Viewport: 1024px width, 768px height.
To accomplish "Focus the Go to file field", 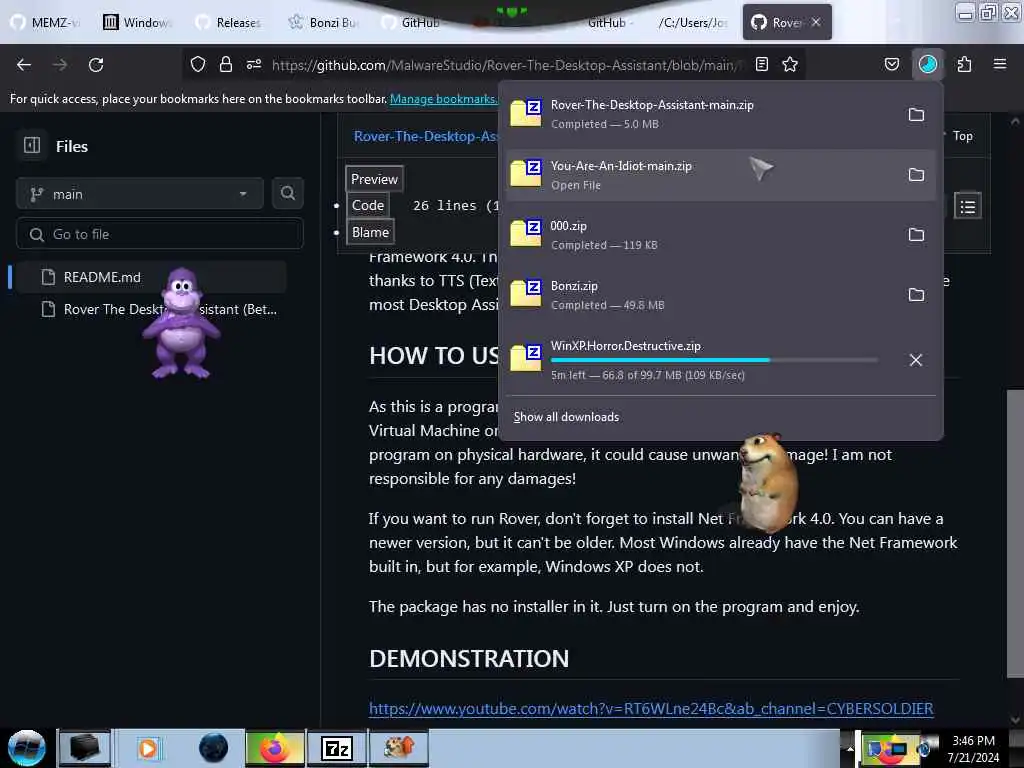I will (x=160, y=234).
